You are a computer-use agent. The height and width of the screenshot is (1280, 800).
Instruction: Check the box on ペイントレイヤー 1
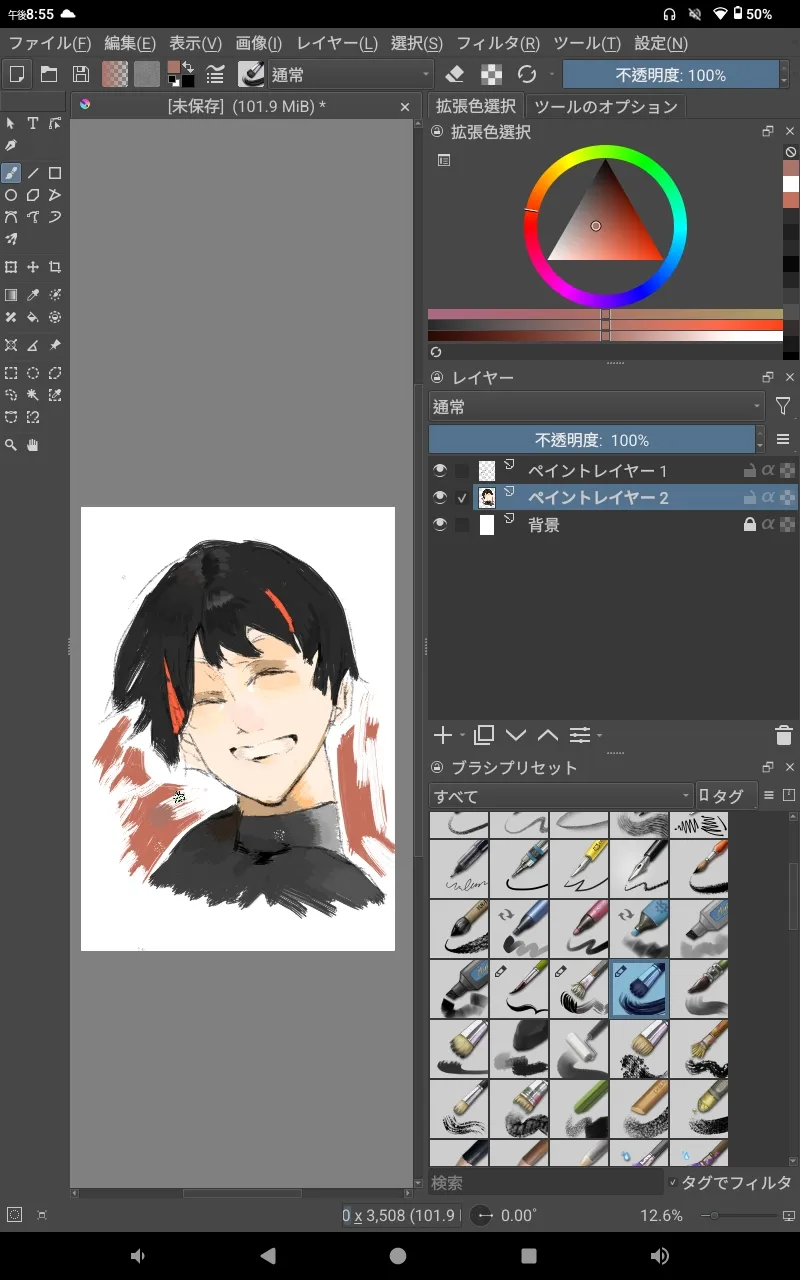pyautogui.click(x=461, y=470)
